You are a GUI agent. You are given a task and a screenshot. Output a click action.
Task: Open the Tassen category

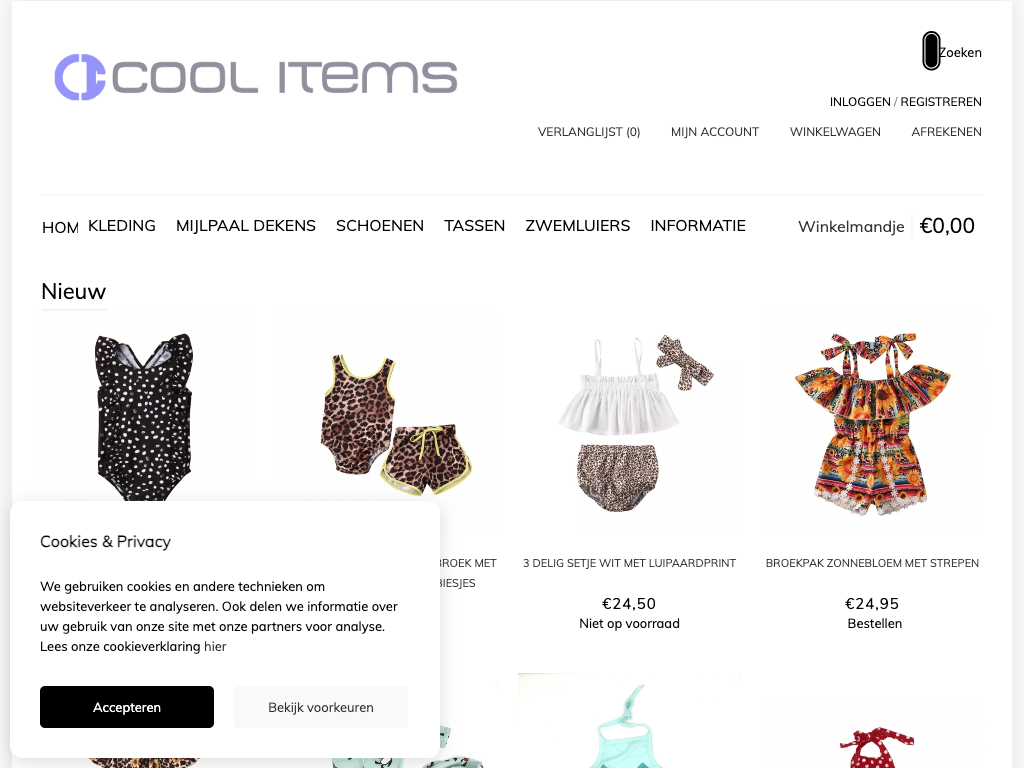474,226
